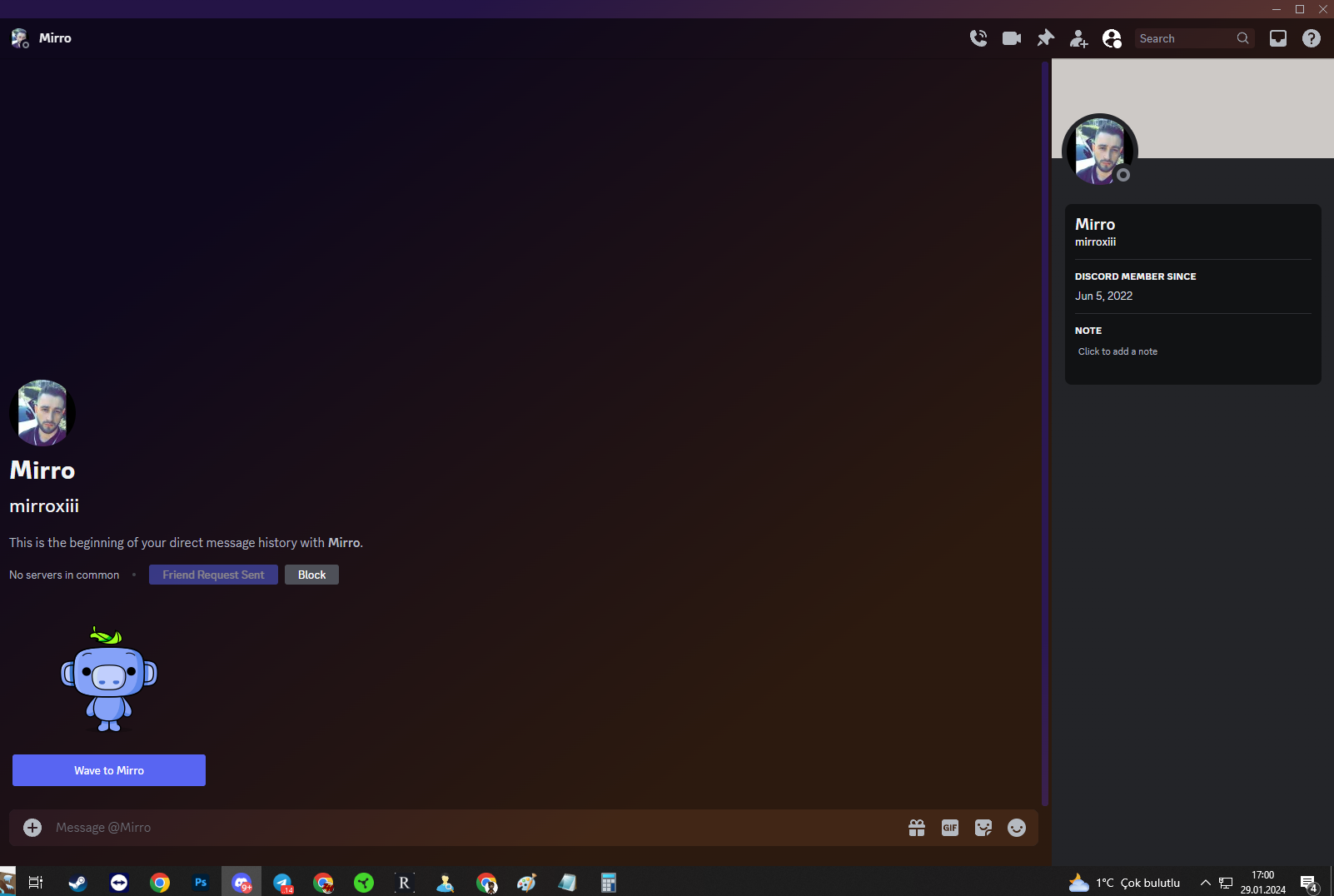This screenshot has height=896, width=1334.
Task: Click the small avatar in header
Action: click(20, 38)
